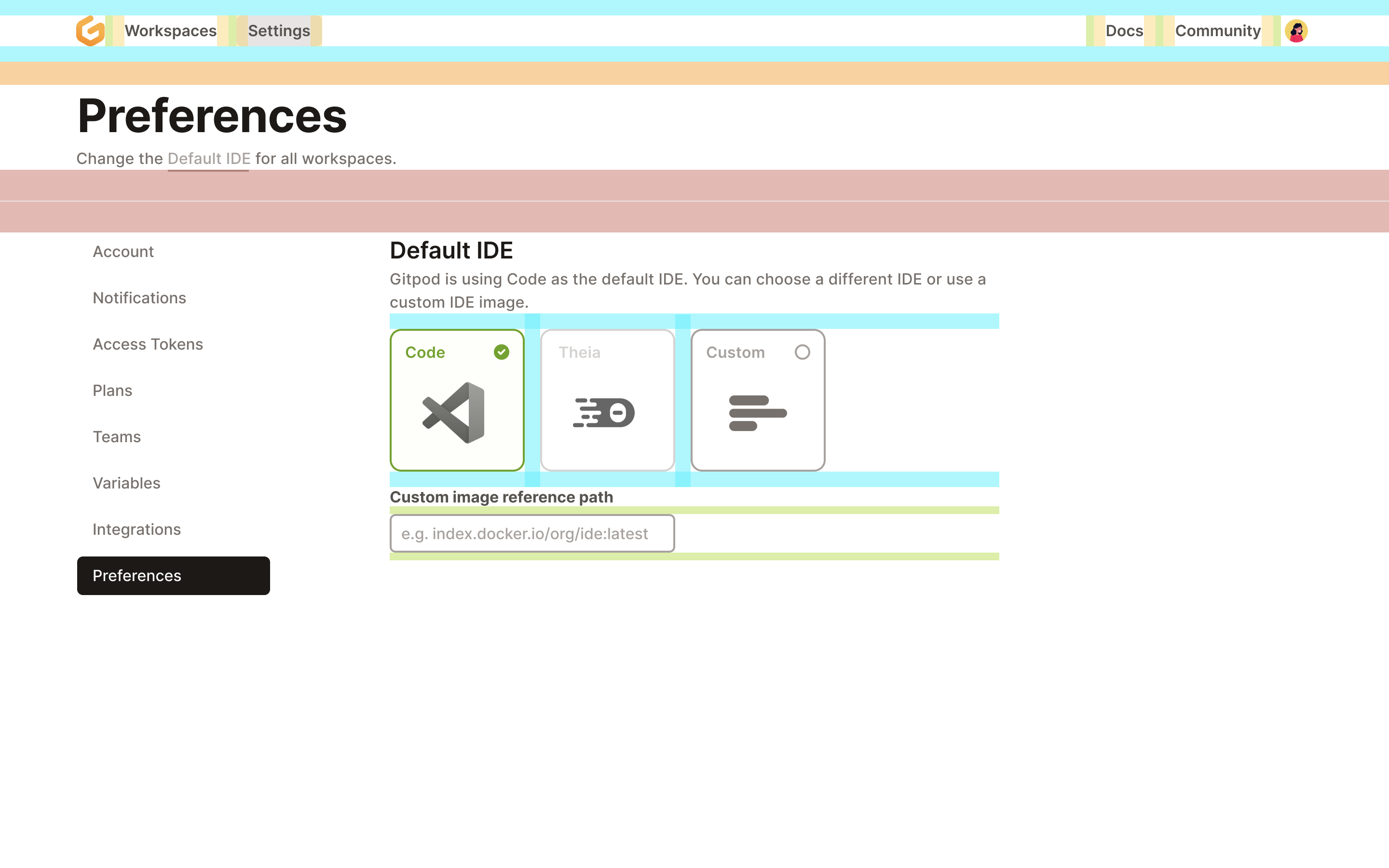Open the user avatar menu

[1296, 31]
